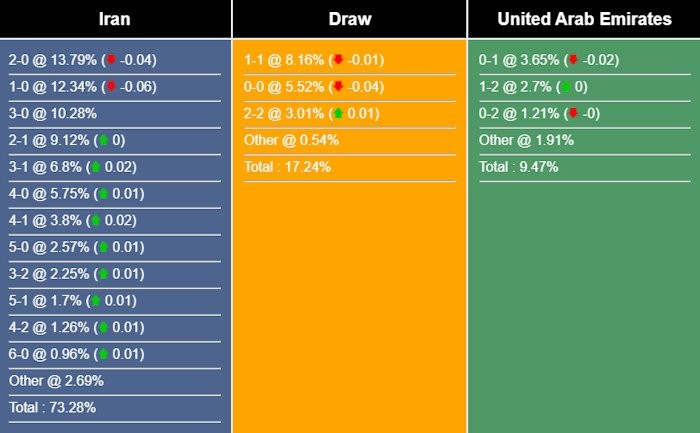
Task: Click Other @ 1.91% in UAE column
Action: 526,140
